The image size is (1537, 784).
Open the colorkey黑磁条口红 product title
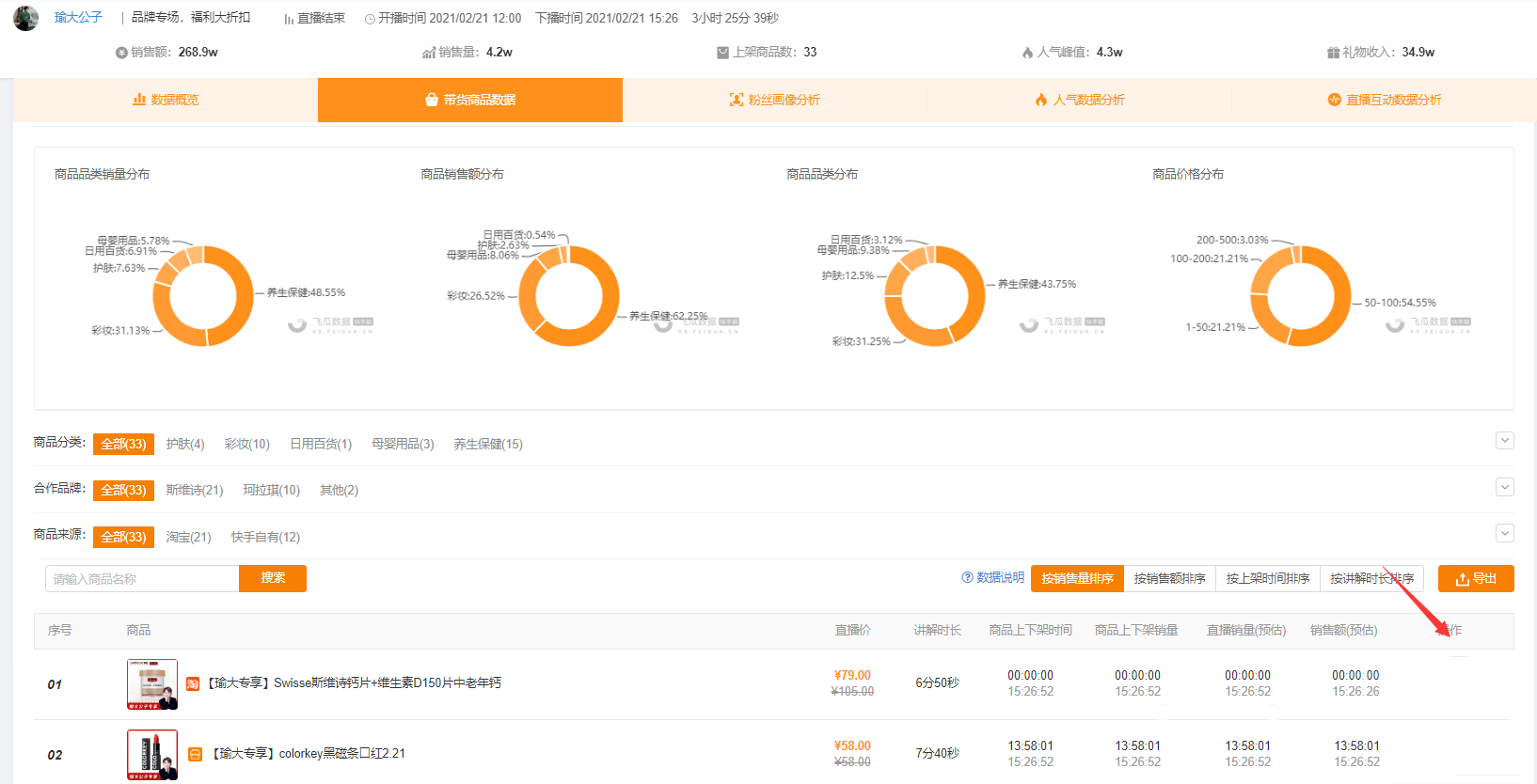tap(308, 753)
